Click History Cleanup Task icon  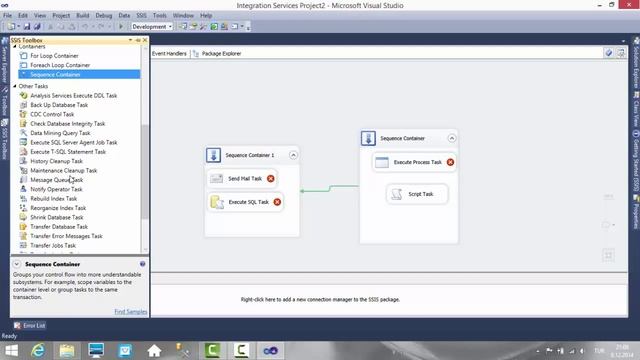24,161
